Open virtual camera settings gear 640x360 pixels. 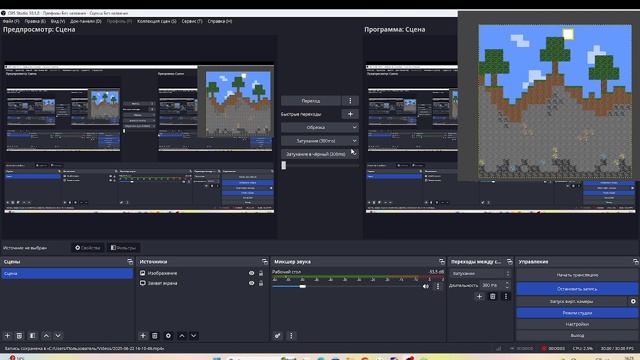coord(633,301)
